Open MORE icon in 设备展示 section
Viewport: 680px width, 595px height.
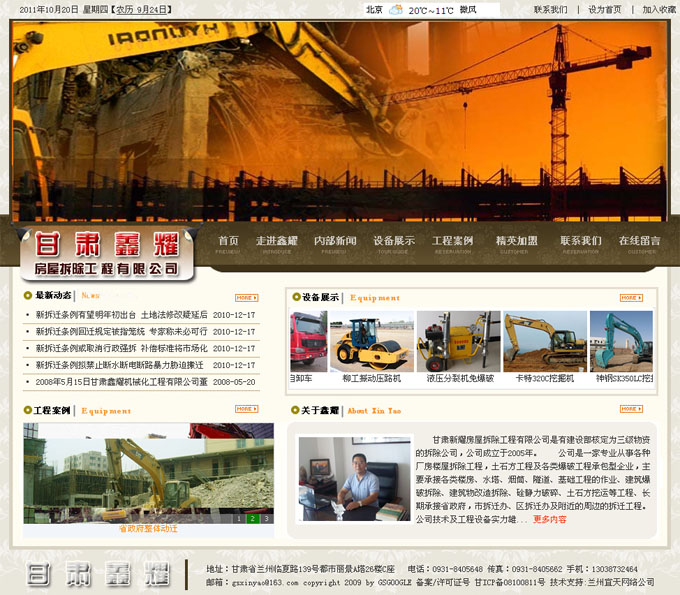pyautogui.click(x=630, y=297)
